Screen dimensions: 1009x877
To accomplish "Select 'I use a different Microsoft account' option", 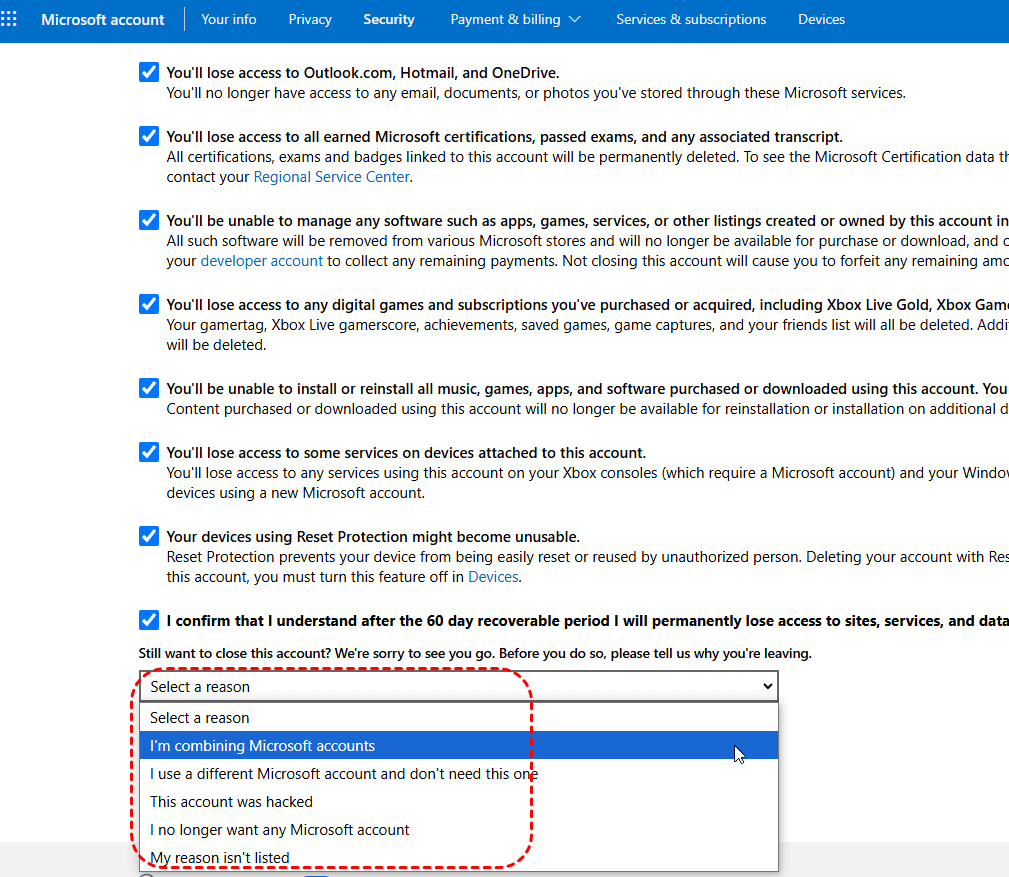I will 459,773.
